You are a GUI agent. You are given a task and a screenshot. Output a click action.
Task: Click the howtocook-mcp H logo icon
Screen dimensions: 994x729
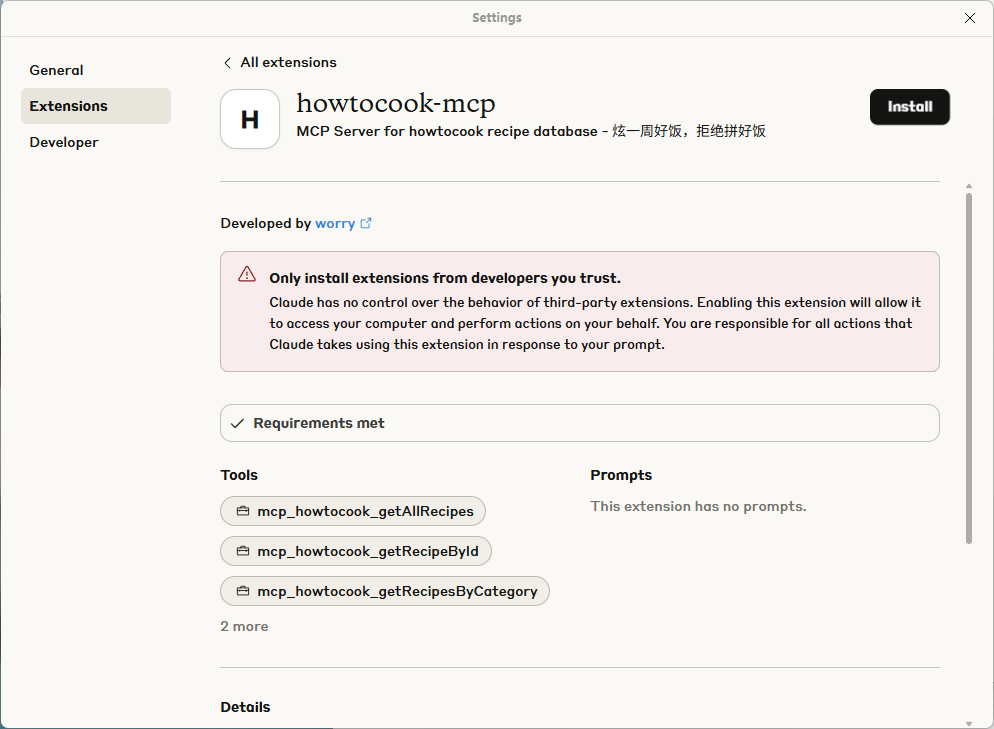[x=250, y=119]
